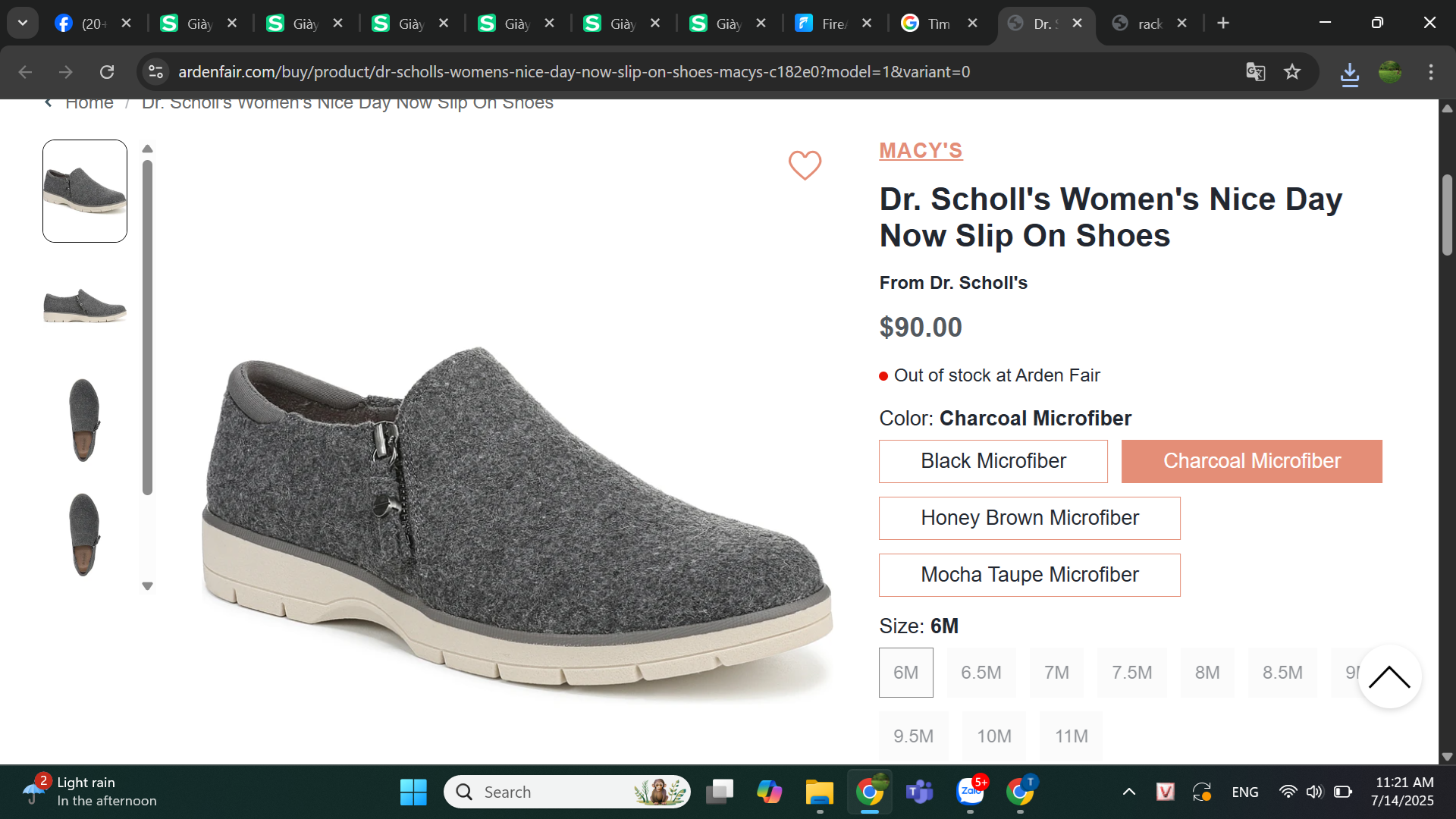Open the Chrome downloads icon
The image size is (1456, 819).
pyautogui.click(x=1349, y=73)
